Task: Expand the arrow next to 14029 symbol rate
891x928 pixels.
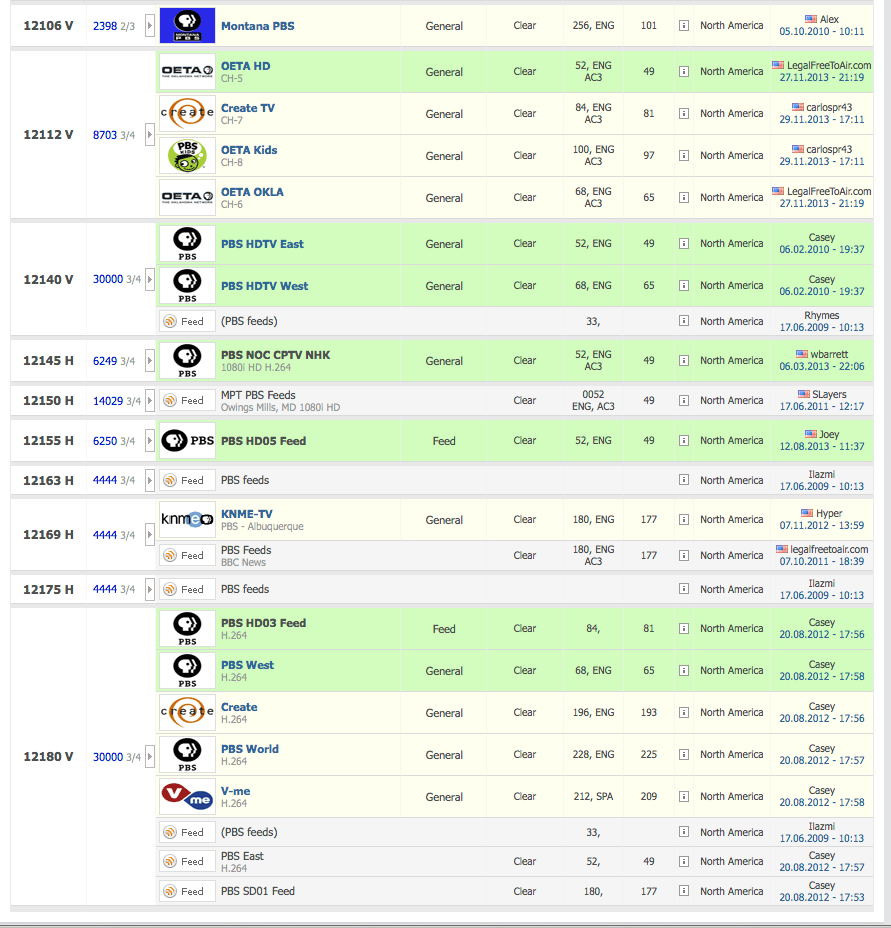Action: [x=150, y=401]
